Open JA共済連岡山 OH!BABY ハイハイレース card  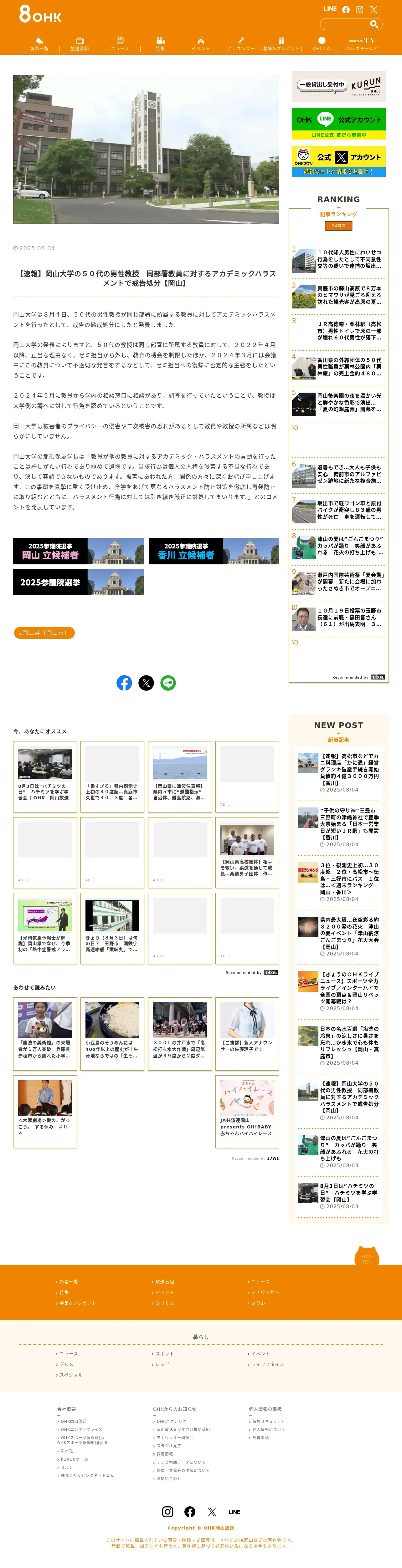coord(247,1112)
